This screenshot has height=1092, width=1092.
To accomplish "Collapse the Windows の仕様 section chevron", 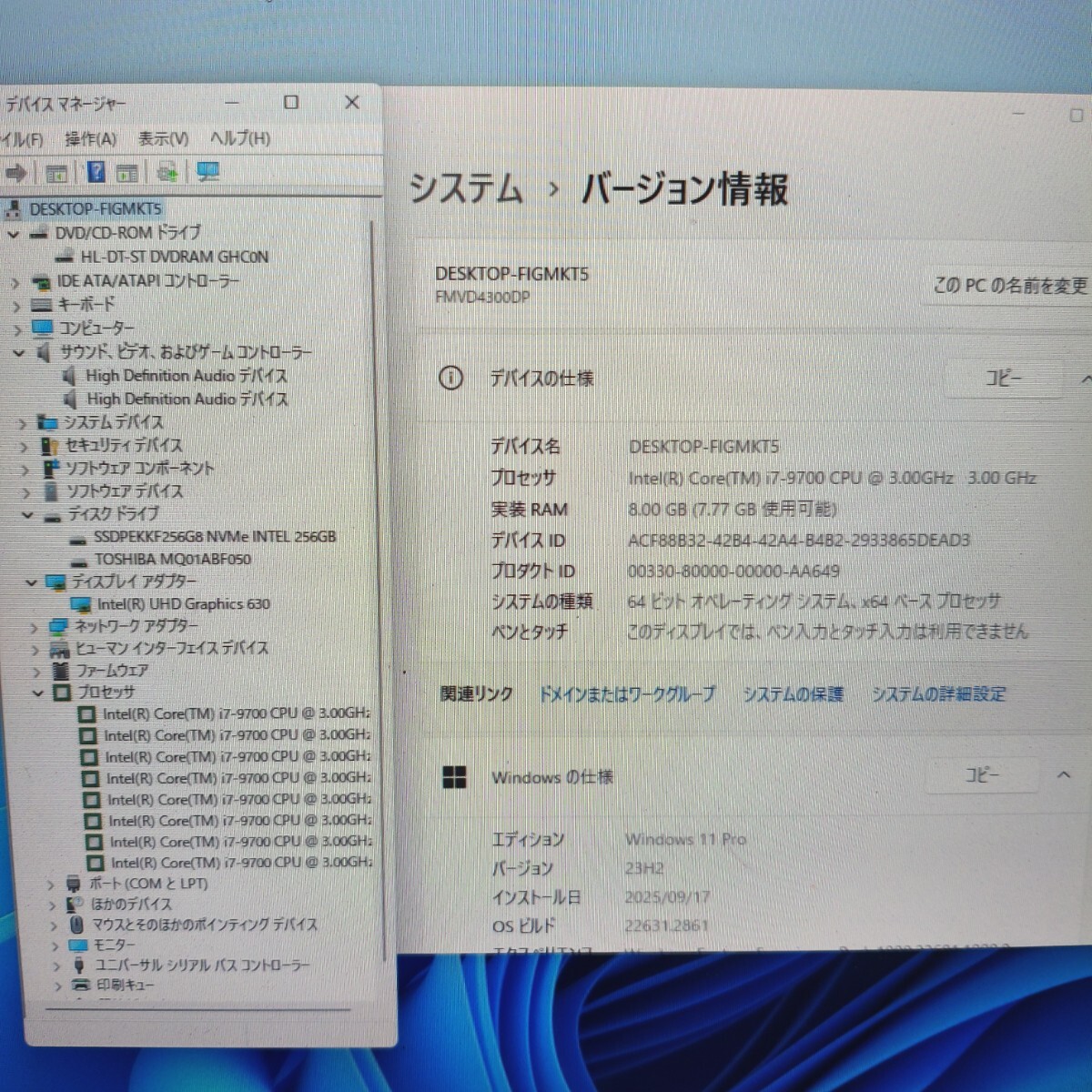I will 1064,775.
